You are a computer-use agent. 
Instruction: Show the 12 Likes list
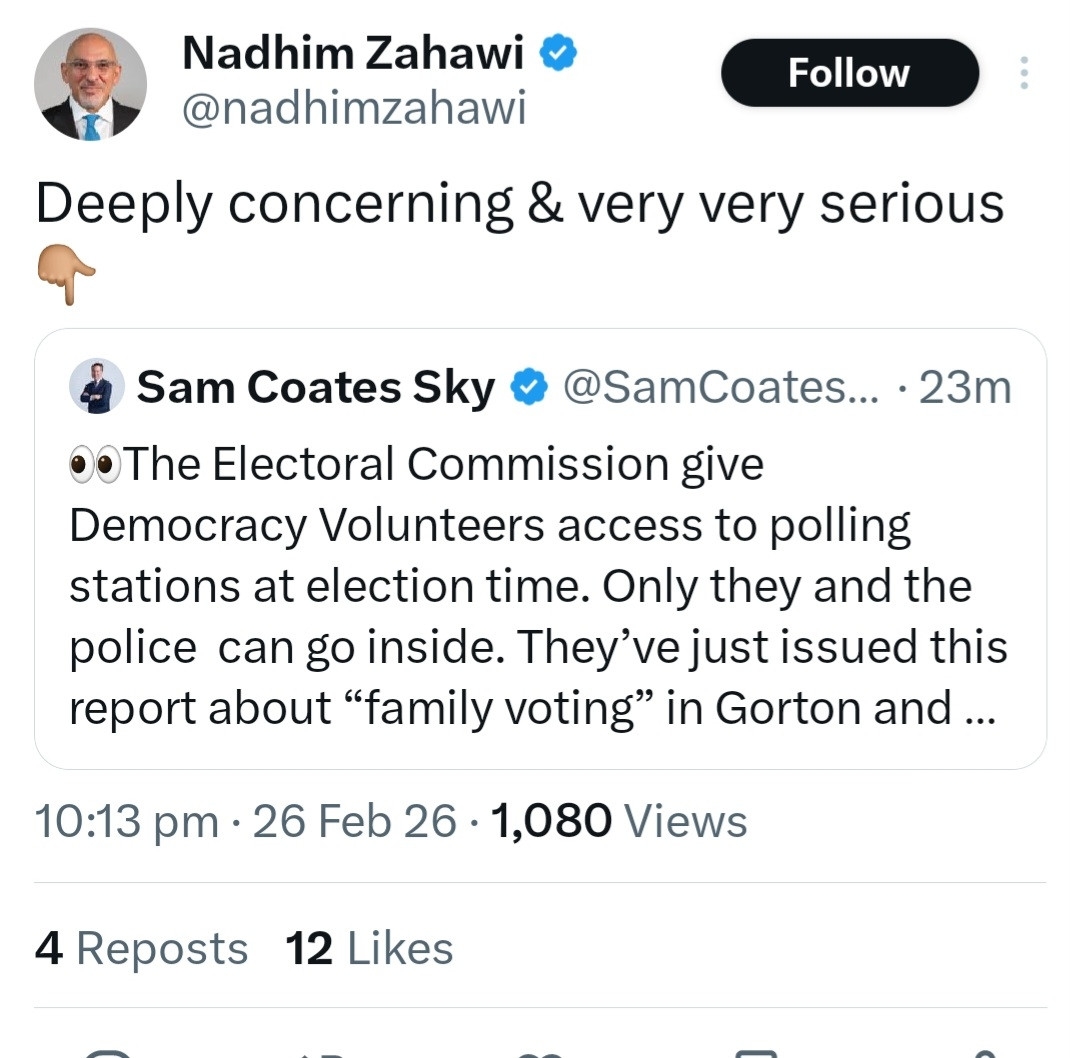click(x=369, y=948)
